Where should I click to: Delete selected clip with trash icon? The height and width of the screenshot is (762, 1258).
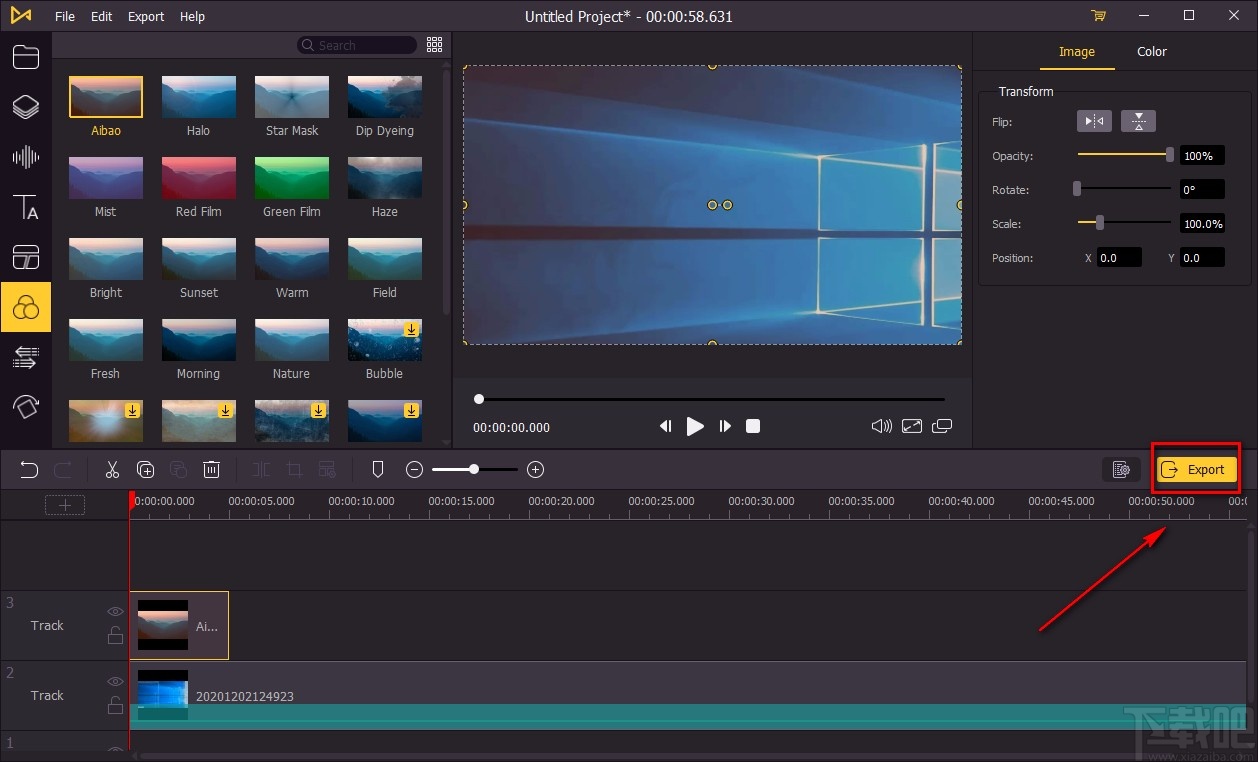pyautogui.click(x=212, y=470)
